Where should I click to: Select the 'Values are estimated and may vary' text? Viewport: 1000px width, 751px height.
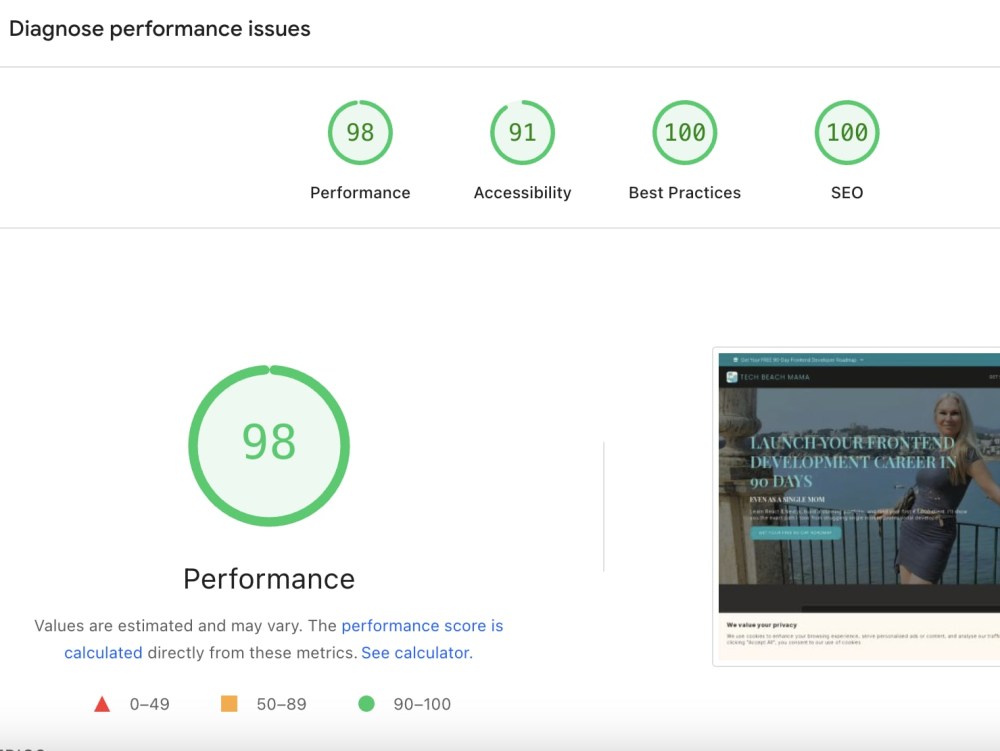167,626
